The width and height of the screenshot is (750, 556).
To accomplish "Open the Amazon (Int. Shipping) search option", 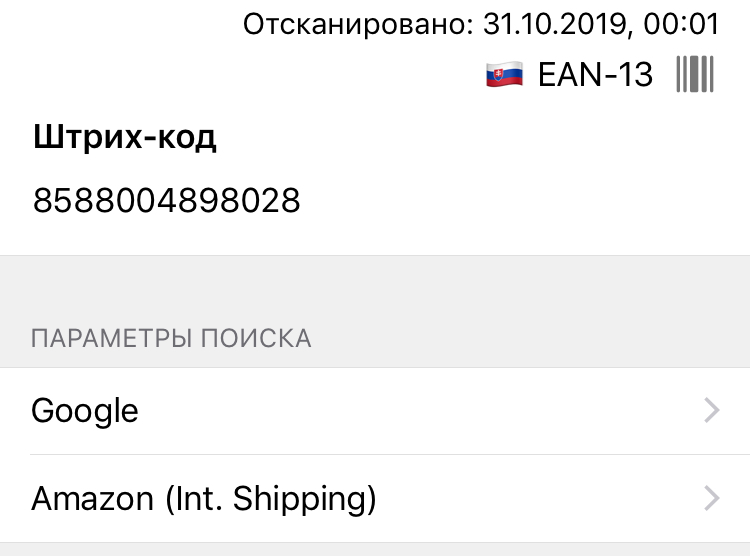I will point(375,498).
